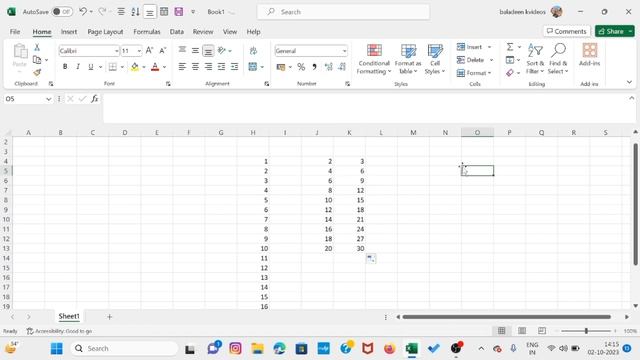This screenshot has height=360, width=640.
Task: Switch to the Page Layout tab
Action: 105,31
